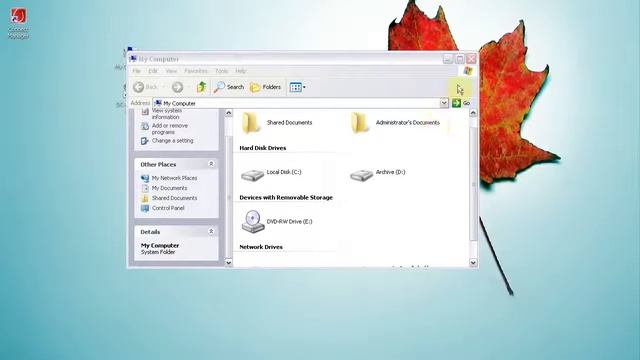
Task: Open the File menu
Action: click(x=136, y=71)
